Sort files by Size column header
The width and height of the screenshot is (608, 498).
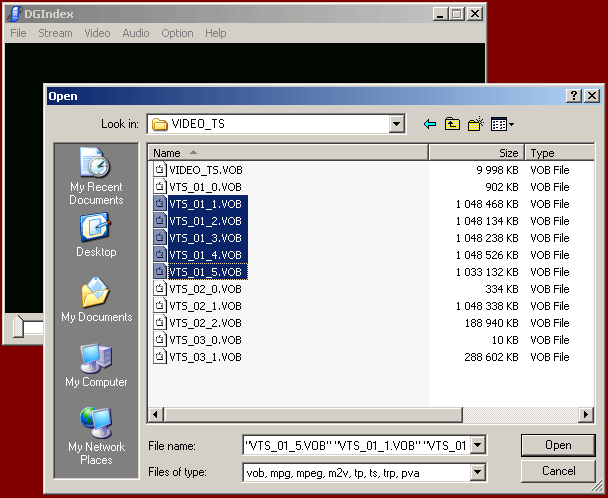[x=477, y=153]
